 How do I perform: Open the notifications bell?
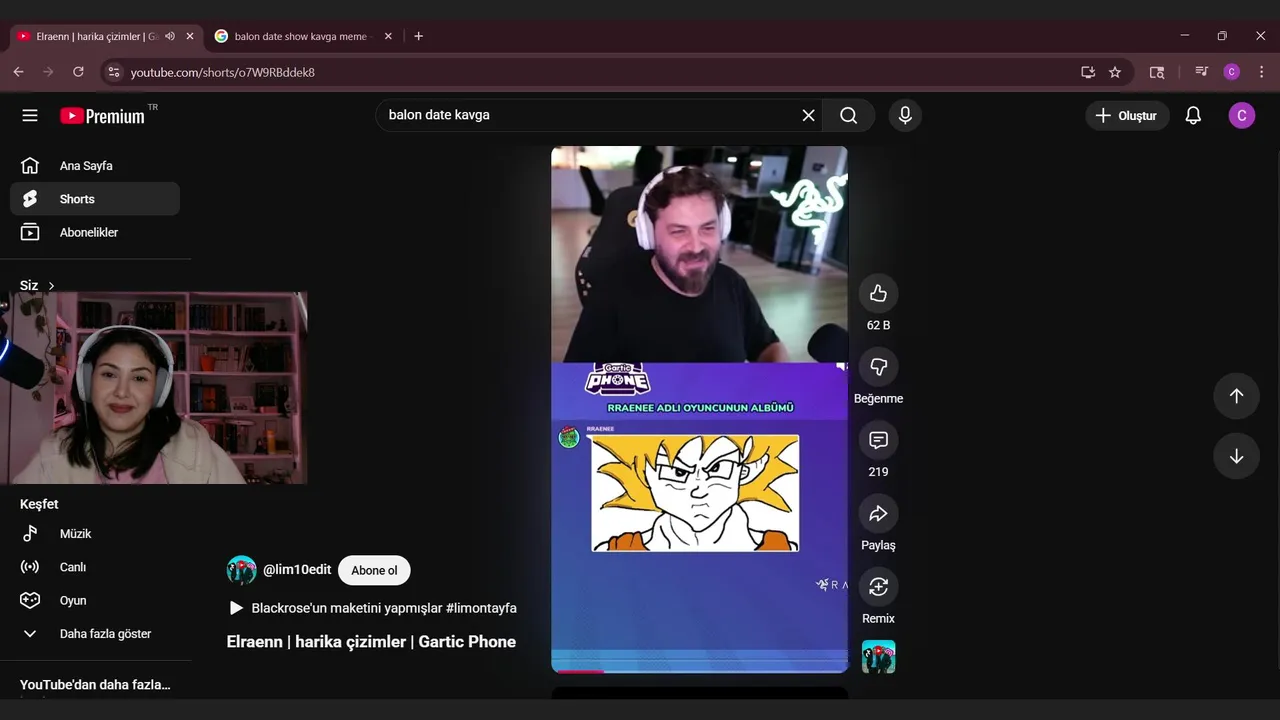[1193, 115]
